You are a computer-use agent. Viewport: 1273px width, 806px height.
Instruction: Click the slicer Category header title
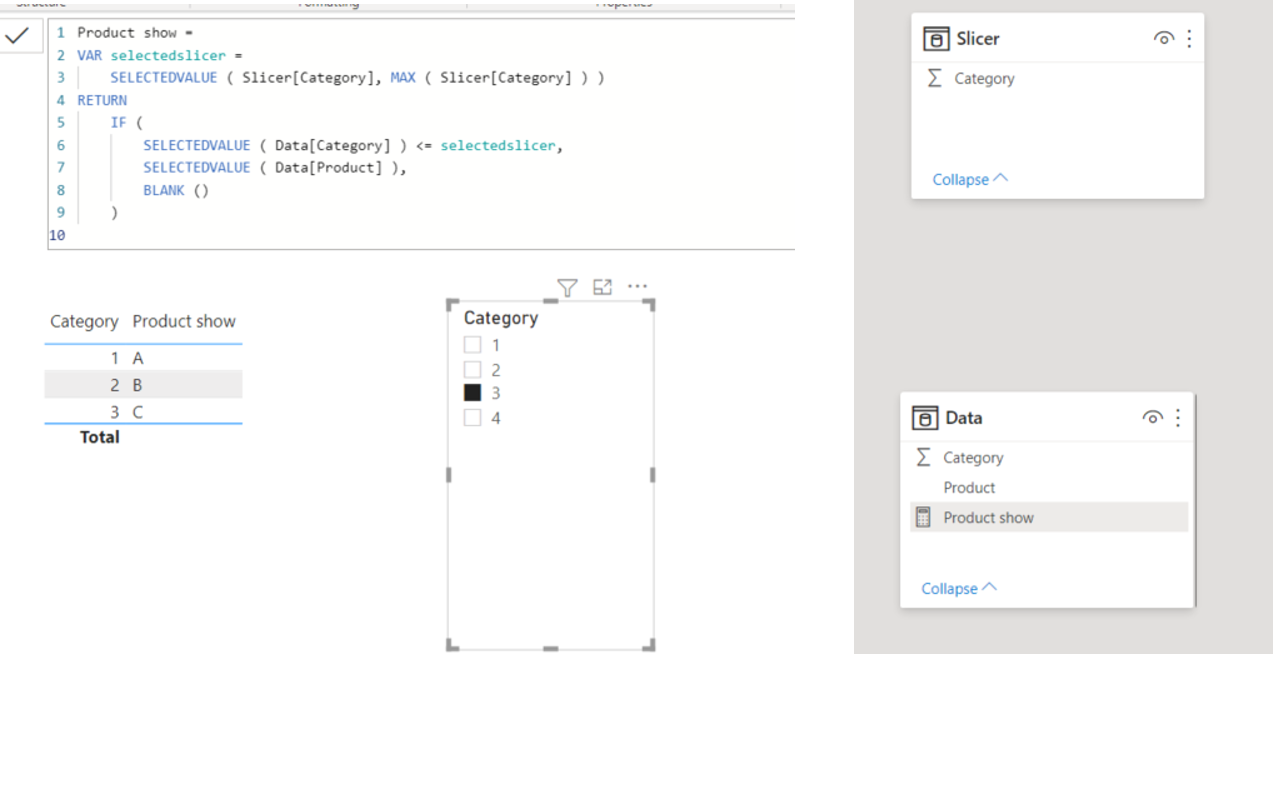501,318
